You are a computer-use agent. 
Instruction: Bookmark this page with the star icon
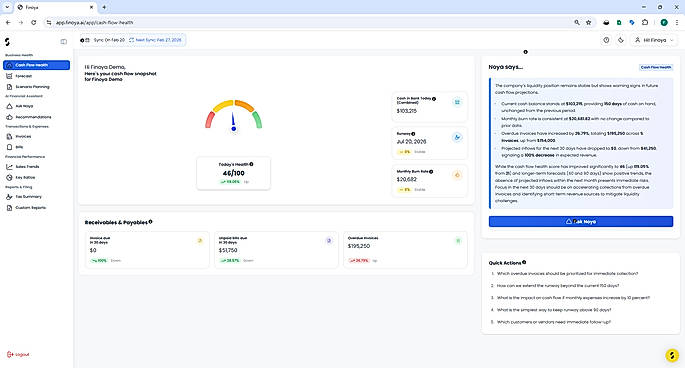(588, 22)
